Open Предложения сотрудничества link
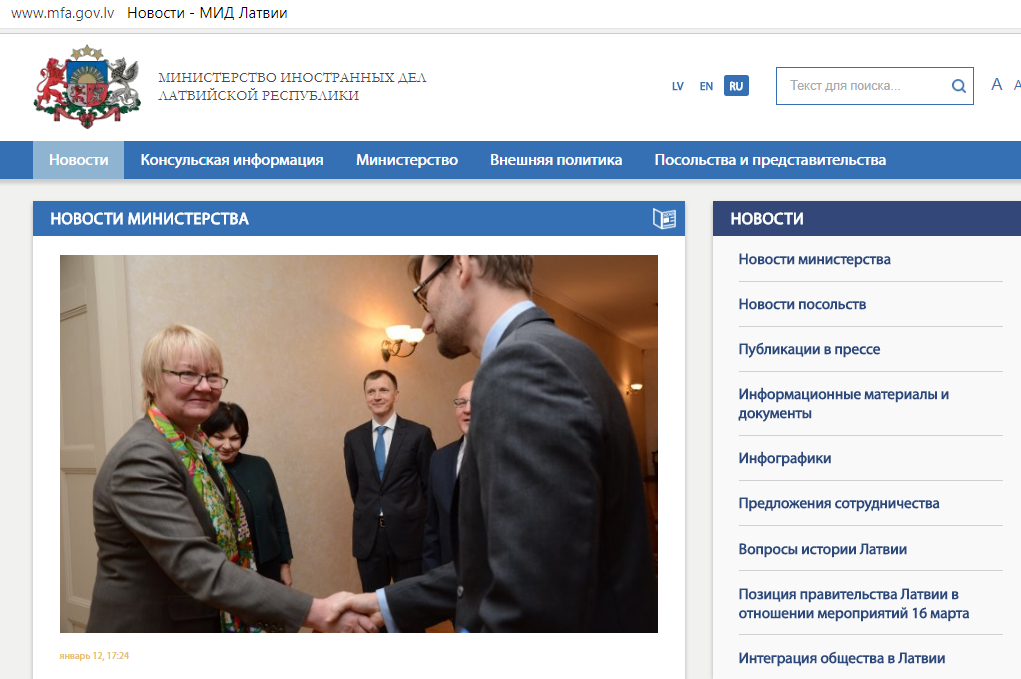 (x=839, y=503)
